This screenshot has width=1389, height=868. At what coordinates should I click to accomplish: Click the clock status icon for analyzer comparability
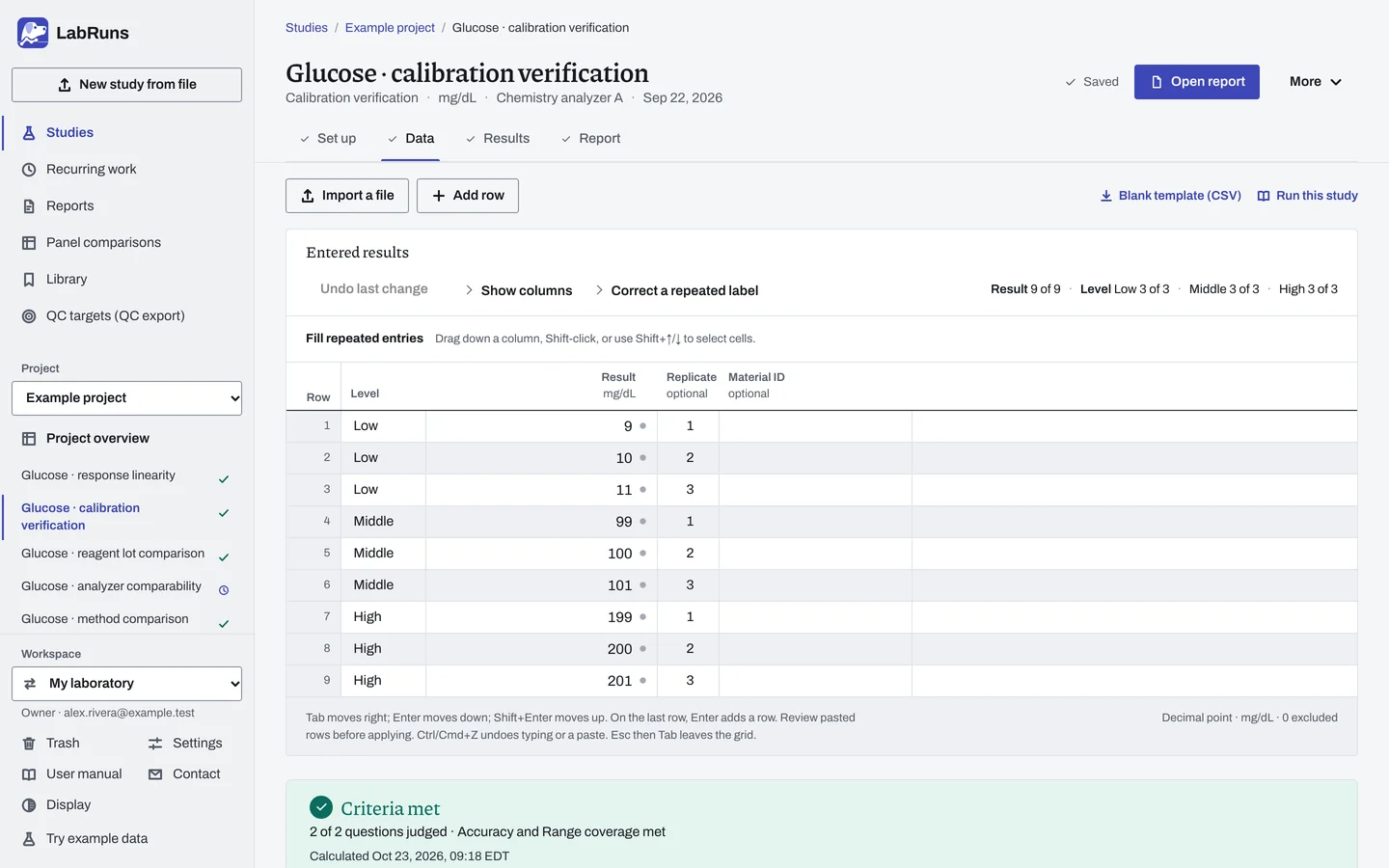(224, 590)
